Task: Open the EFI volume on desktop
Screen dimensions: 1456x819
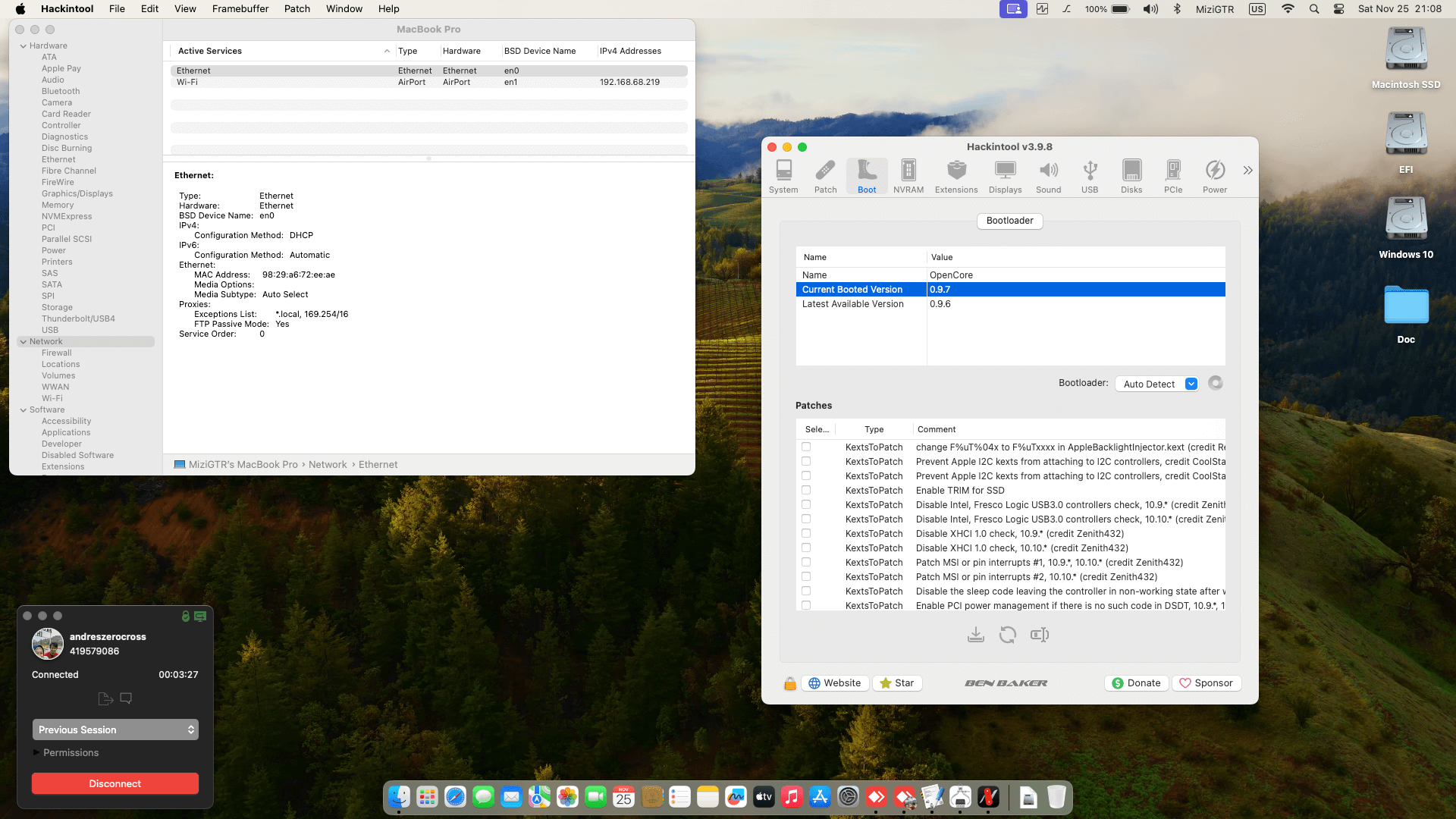Action: click(1406, 143)
